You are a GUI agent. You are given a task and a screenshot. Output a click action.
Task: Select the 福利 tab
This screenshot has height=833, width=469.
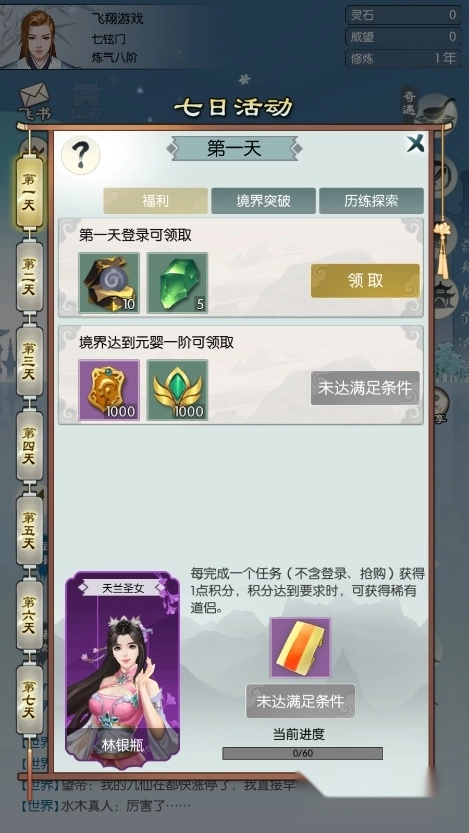[x=156, y=201]
